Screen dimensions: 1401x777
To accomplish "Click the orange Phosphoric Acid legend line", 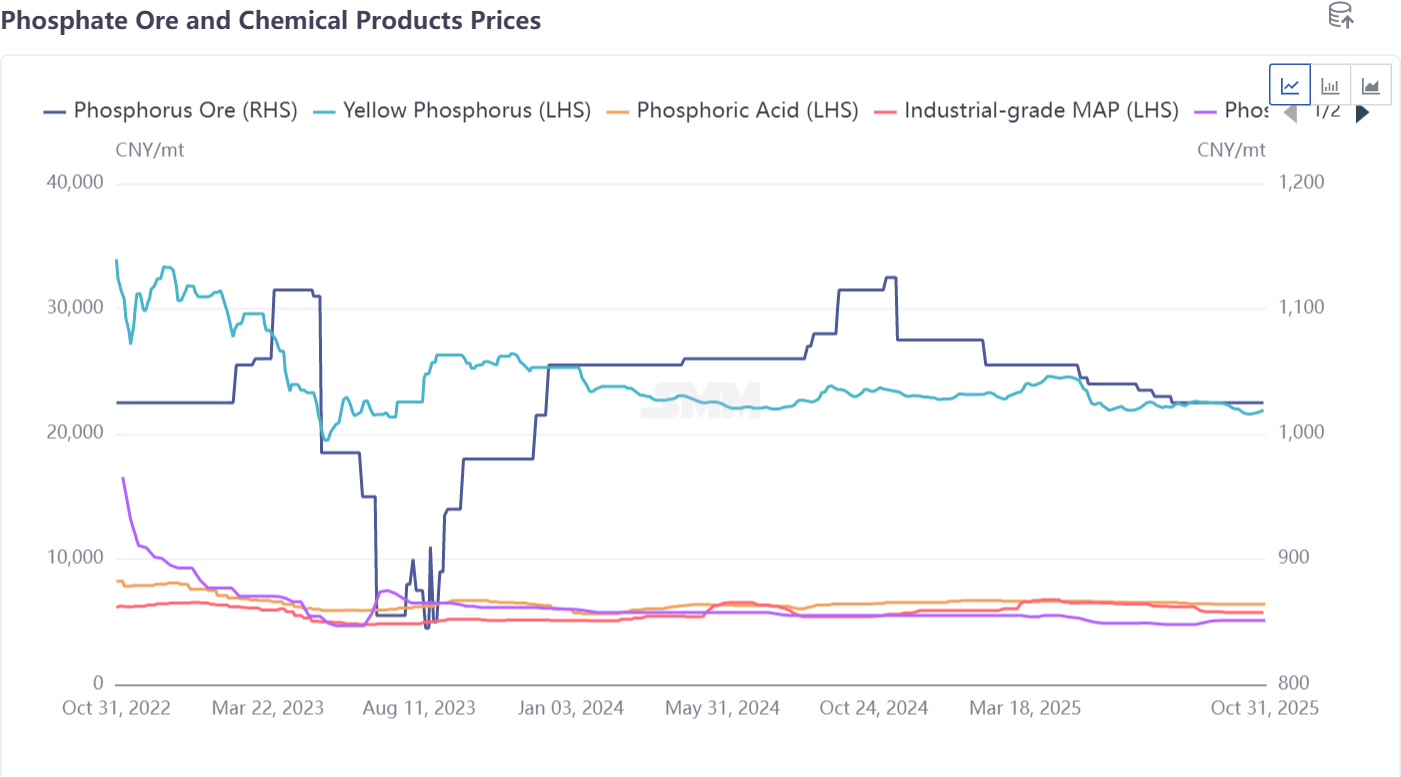I will [617, 111].
